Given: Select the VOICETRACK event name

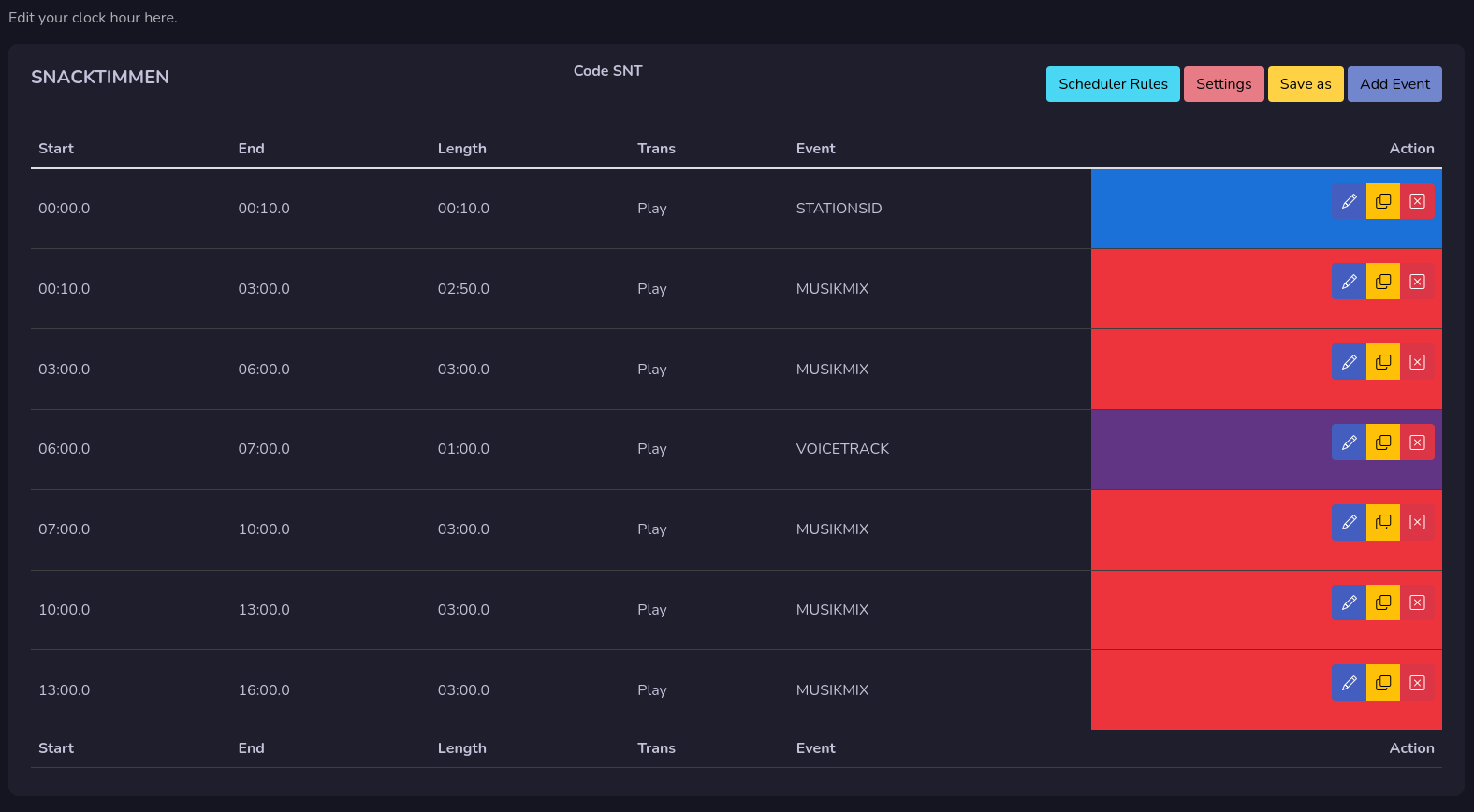Looking at the screenshot, I should pos(842,449).
